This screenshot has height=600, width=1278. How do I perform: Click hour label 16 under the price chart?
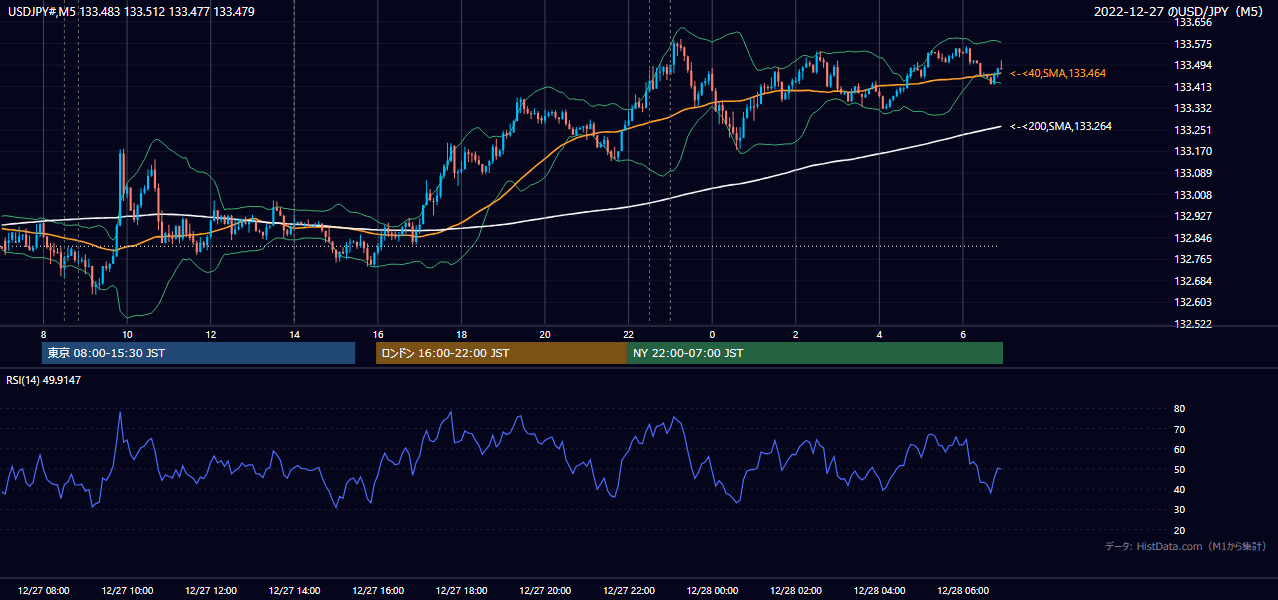click(x=378, y=334)
